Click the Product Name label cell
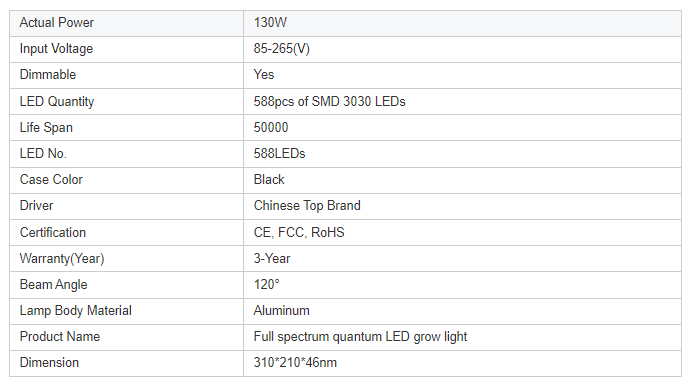The width and height of the screenshot is (692, 390). [126, 338]
